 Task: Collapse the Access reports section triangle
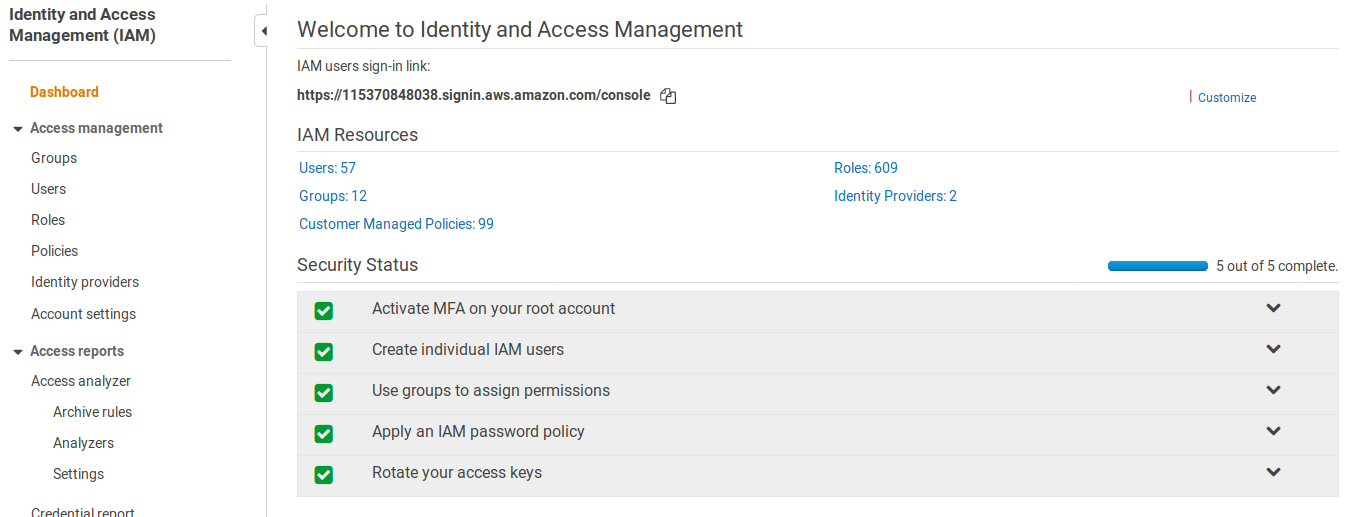click(x=18, y=352)
